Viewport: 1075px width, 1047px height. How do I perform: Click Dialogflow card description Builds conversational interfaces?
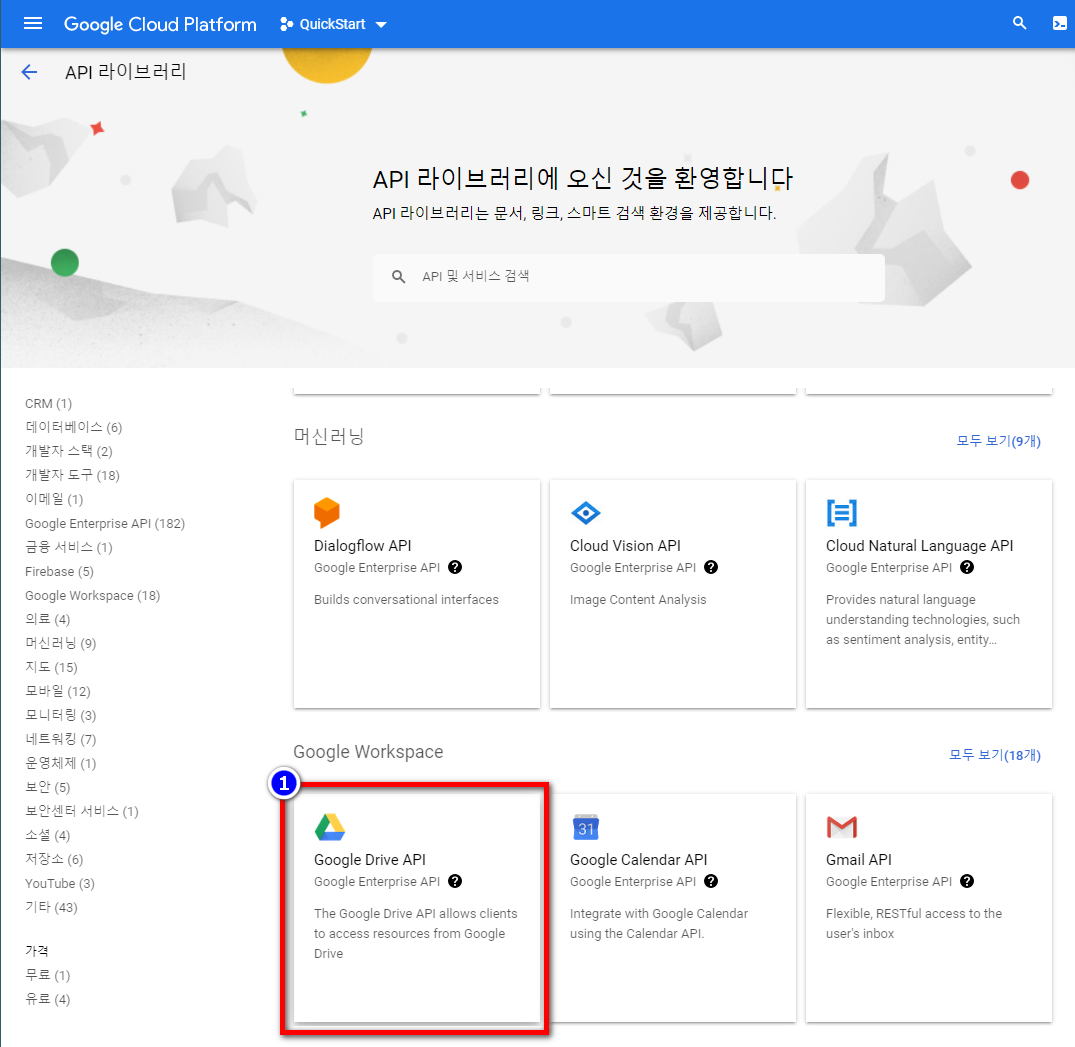(x=406, y=599)
